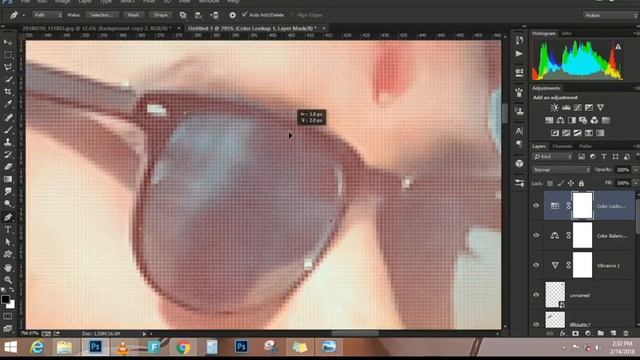Hide the Color Lookup layer
The image size is (640, 360).
(x=536, y=206)
